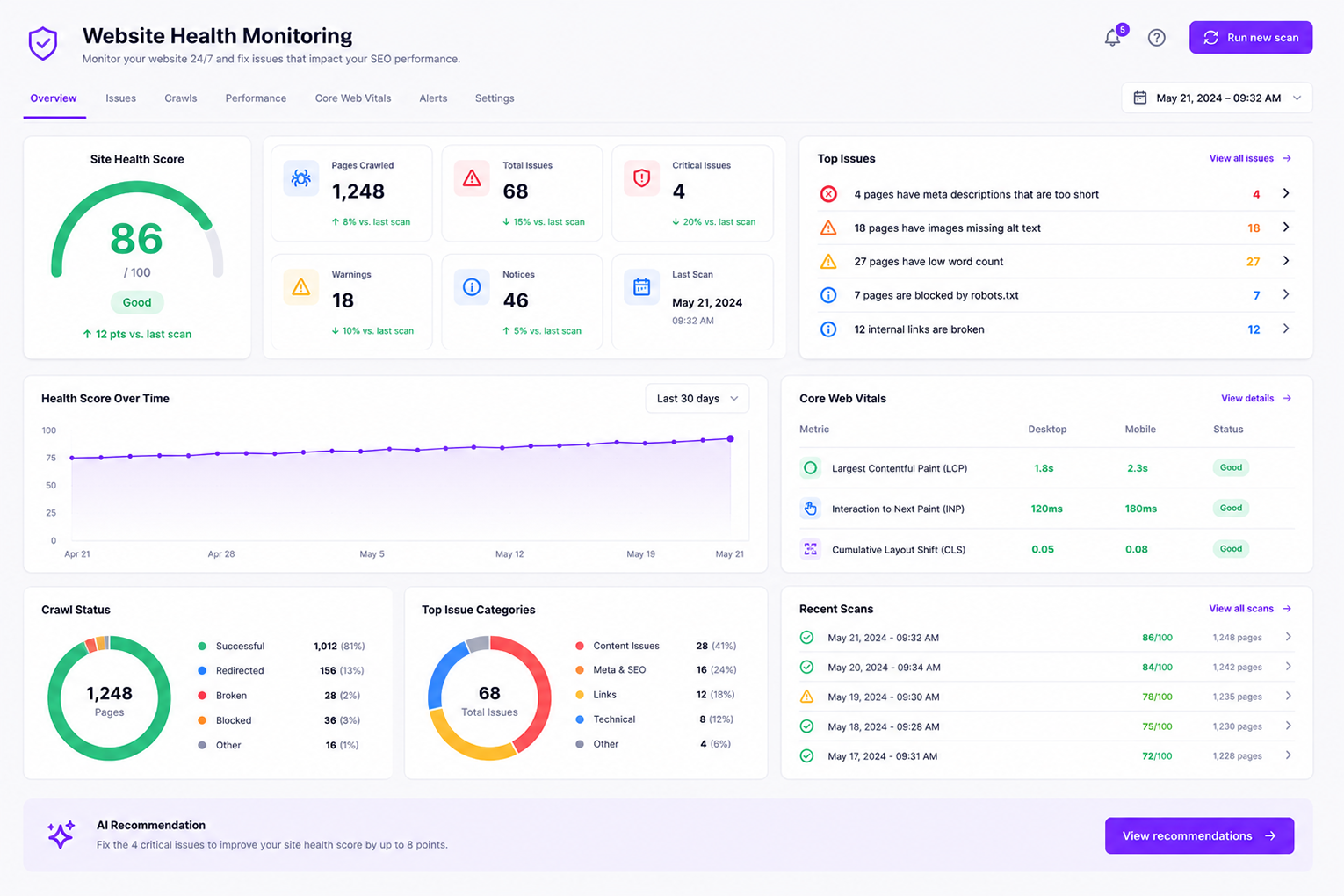Image resolution: width=1344 pixels, height=896 pixels.
Task: Switch to the Core Web Vitals tab
Action: [x=353, y=98]
